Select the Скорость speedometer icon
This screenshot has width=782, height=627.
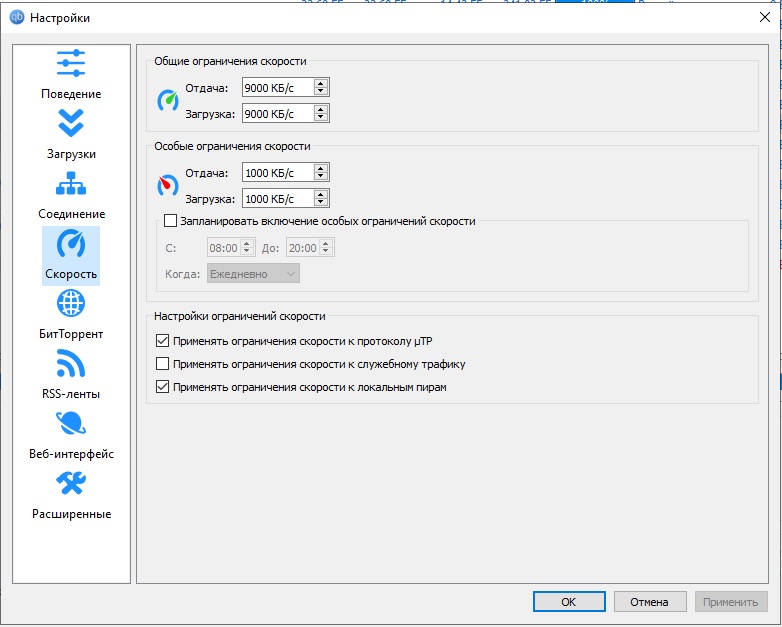[x=71, y=243]
